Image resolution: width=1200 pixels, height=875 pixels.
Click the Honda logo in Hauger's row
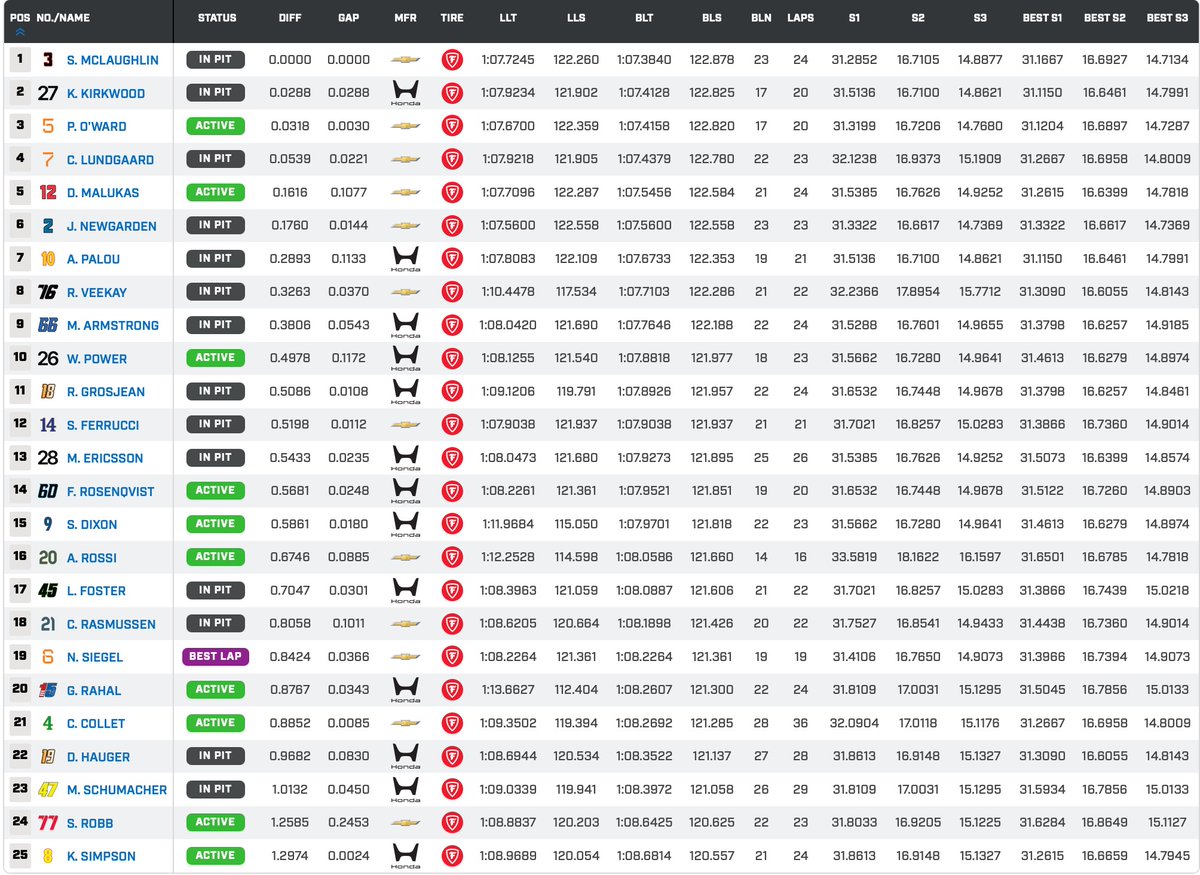405,757
